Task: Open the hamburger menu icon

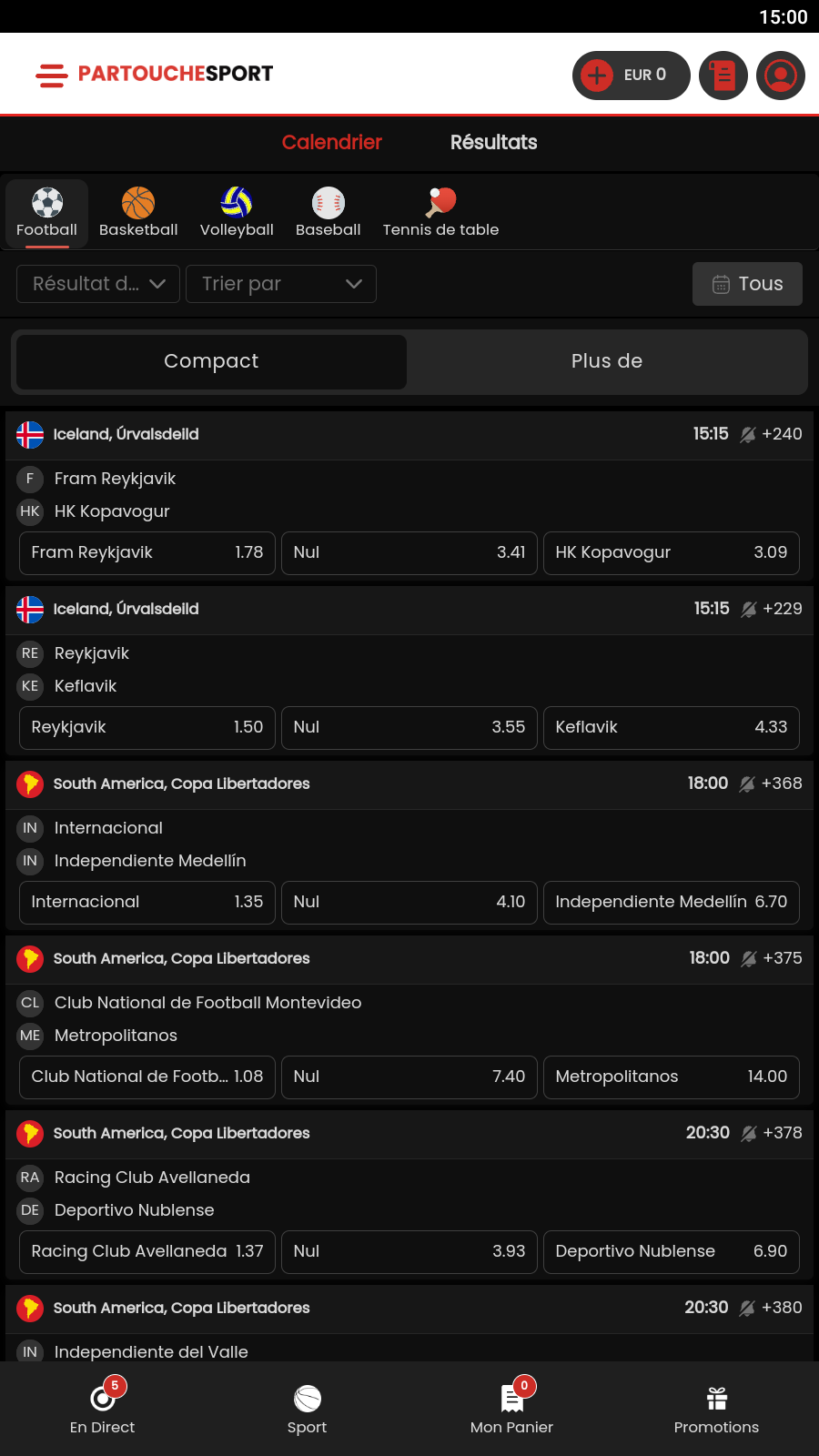Action: point(51,75)
